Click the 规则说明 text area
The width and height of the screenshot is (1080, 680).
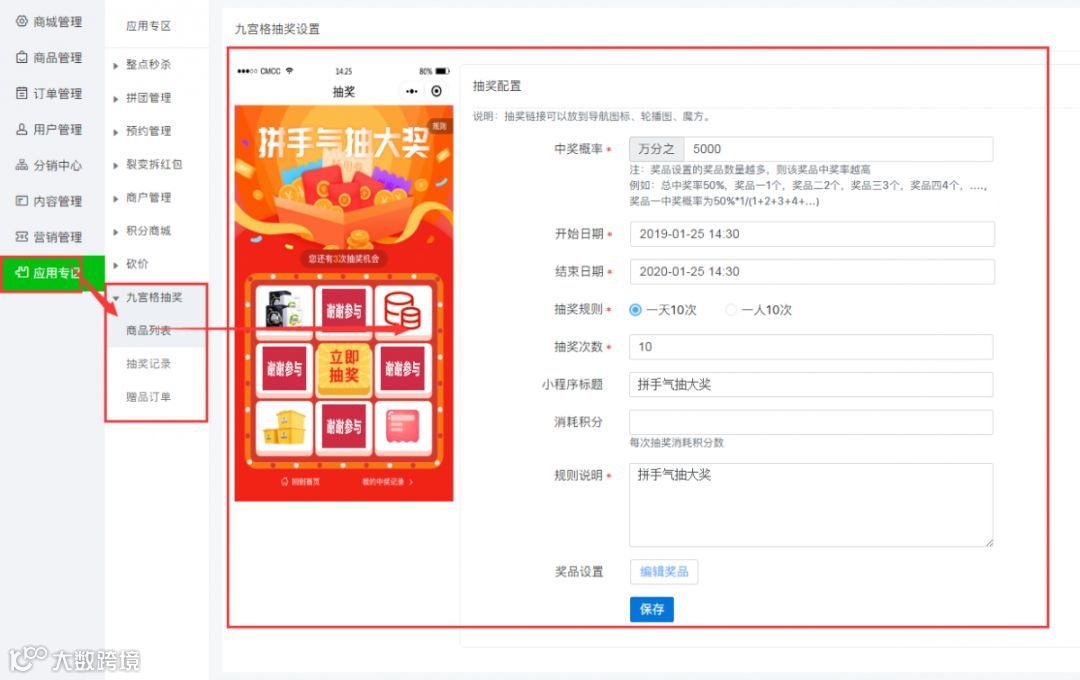click(811, 505)
